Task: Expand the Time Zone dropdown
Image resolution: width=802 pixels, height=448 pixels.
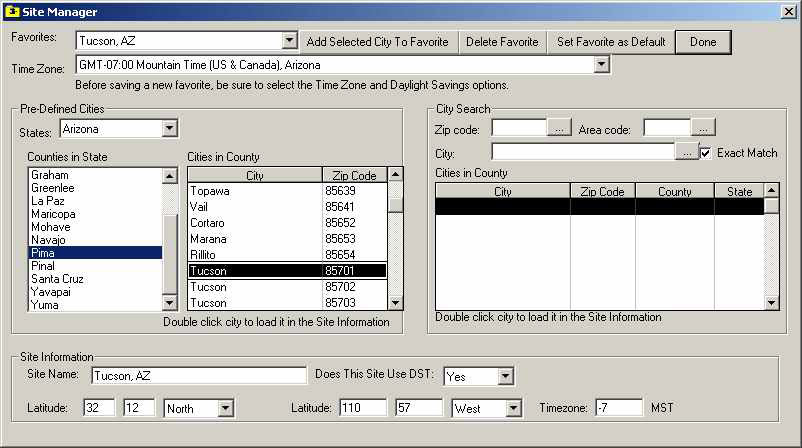Action: pos(601,65)
